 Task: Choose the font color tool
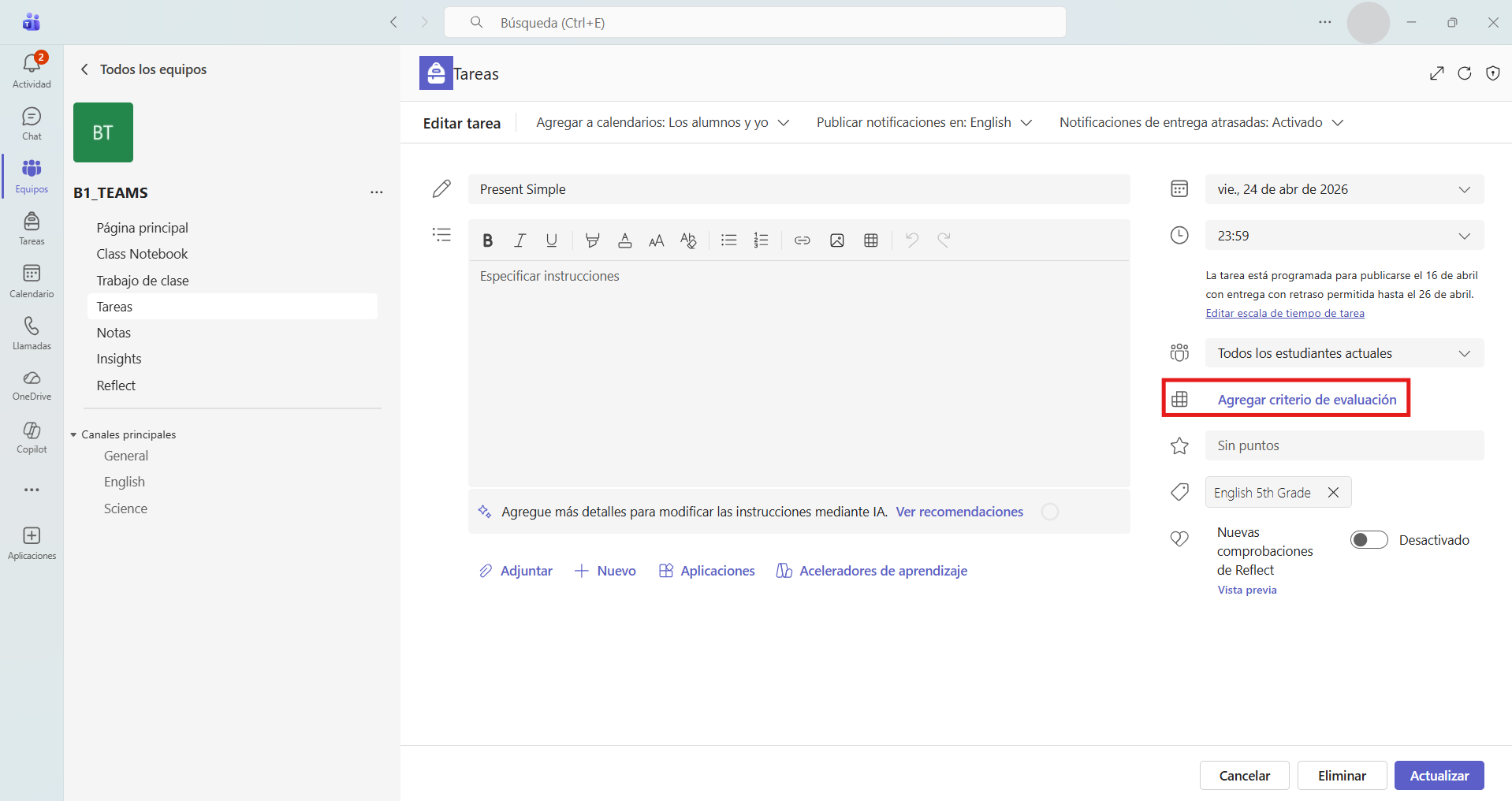[625, 240]
